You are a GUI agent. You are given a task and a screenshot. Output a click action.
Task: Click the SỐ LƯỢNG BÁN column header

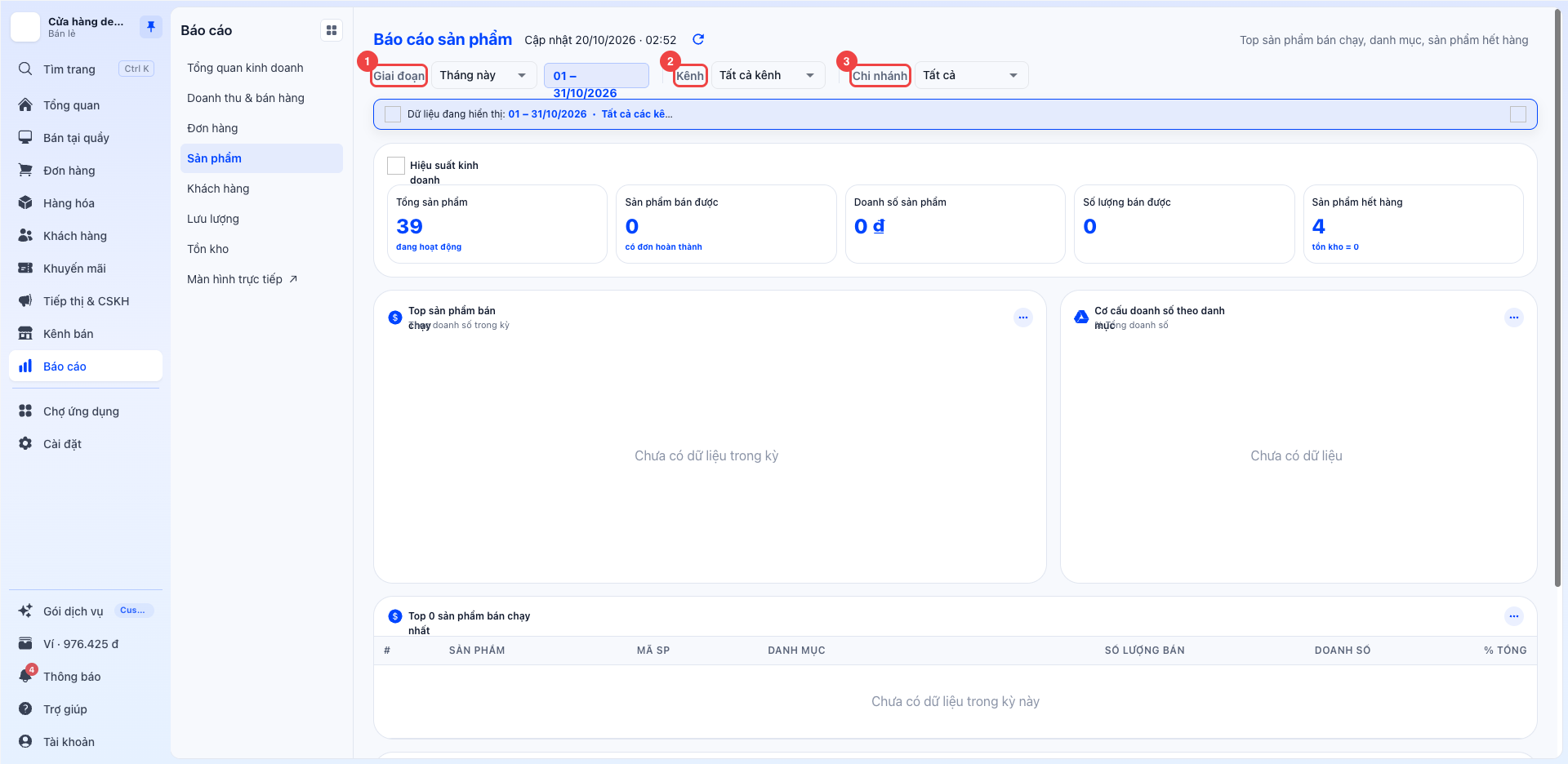coord(1144,651)
